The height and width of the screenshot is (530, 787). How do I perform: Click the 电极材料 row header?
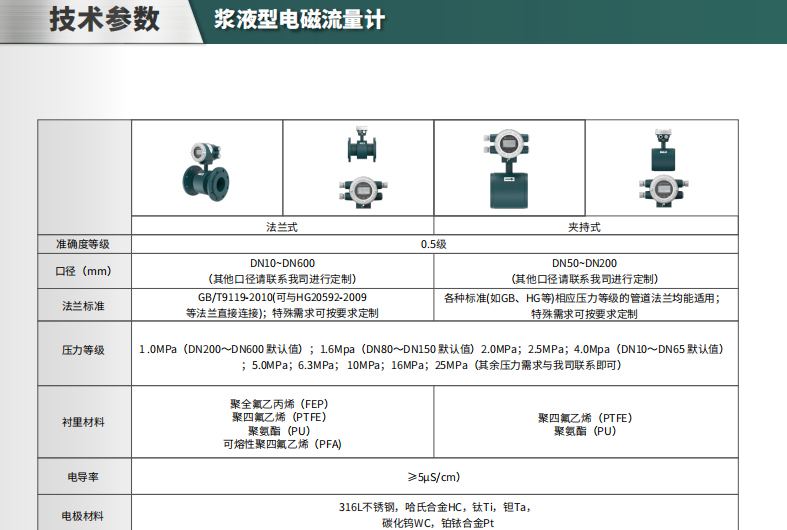84,516
